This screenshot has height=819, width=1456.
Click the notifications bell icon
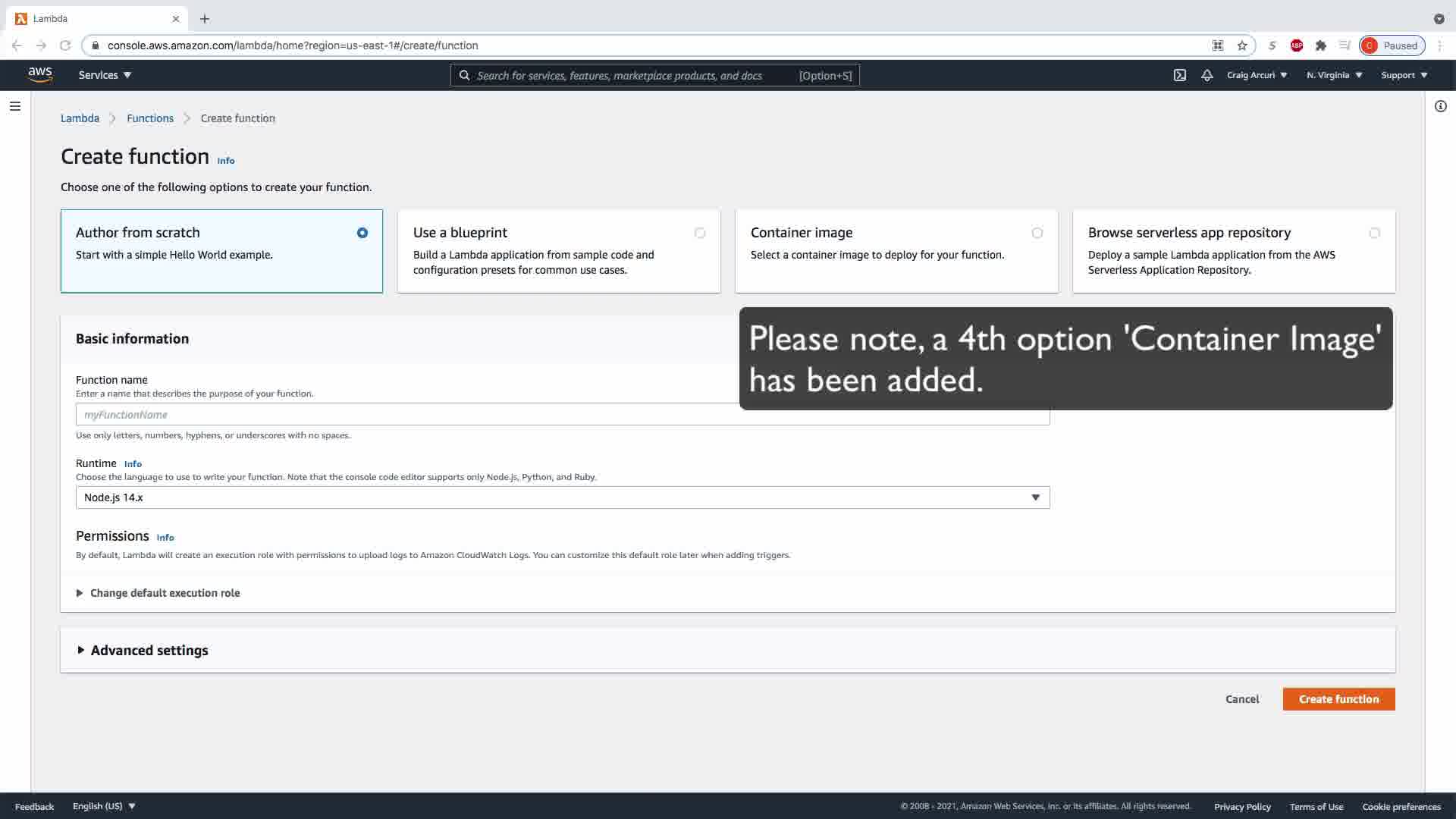point(1207,75)
